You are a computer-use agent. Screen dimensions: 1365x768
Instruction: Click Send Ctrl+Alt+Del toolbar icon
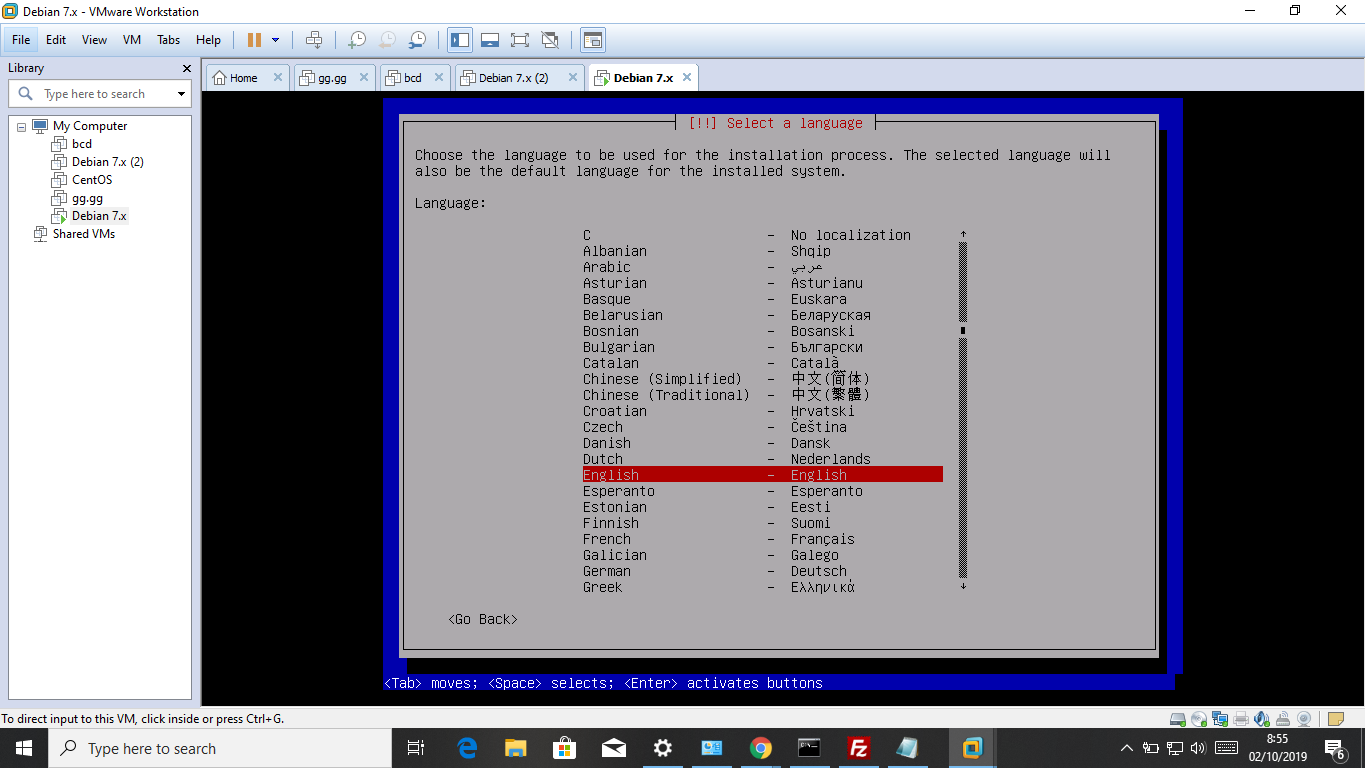click(x=314, y=40)
